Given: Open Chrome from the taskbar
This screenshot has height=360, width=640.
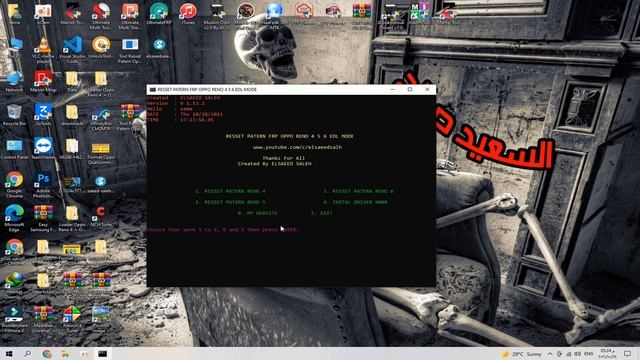Looking at the screenshot, I should click(x=47, y=353).
